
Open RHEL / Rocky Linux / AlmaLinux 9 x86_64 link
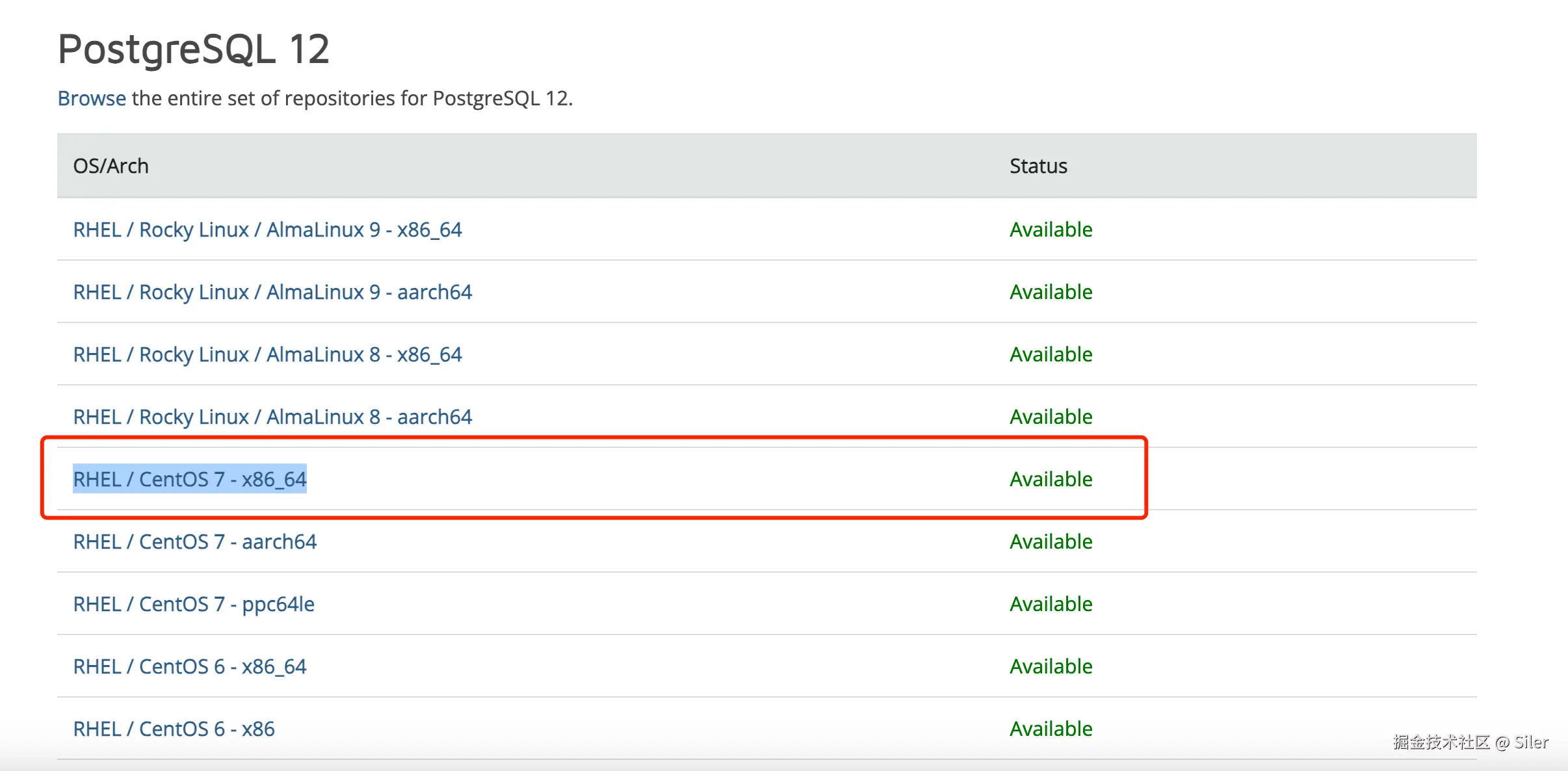(x=267, y=229)
